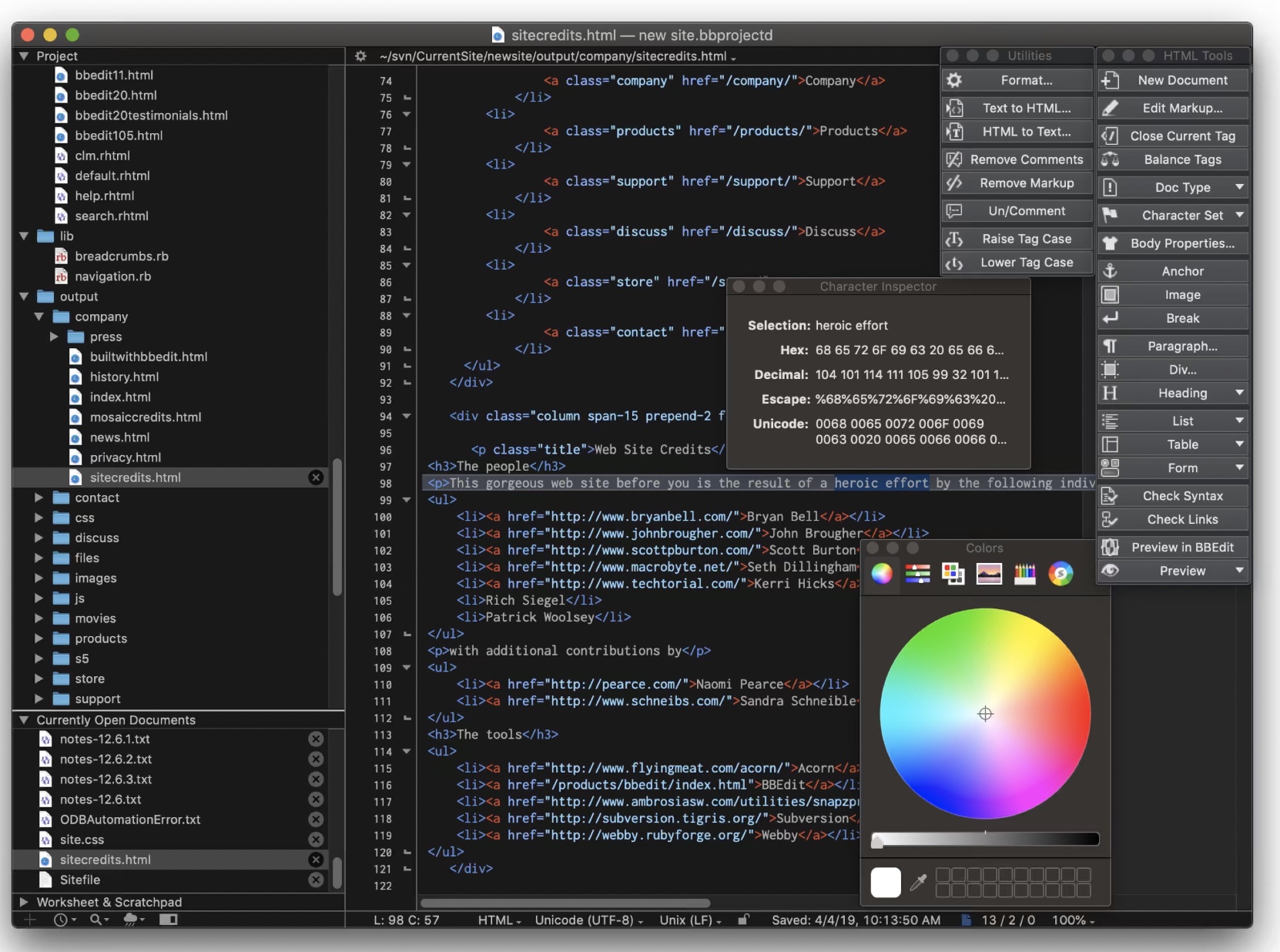The image size is (1280, 952).
Task: Click the brightness slider below the color wheel
Action: click(984, 840)
